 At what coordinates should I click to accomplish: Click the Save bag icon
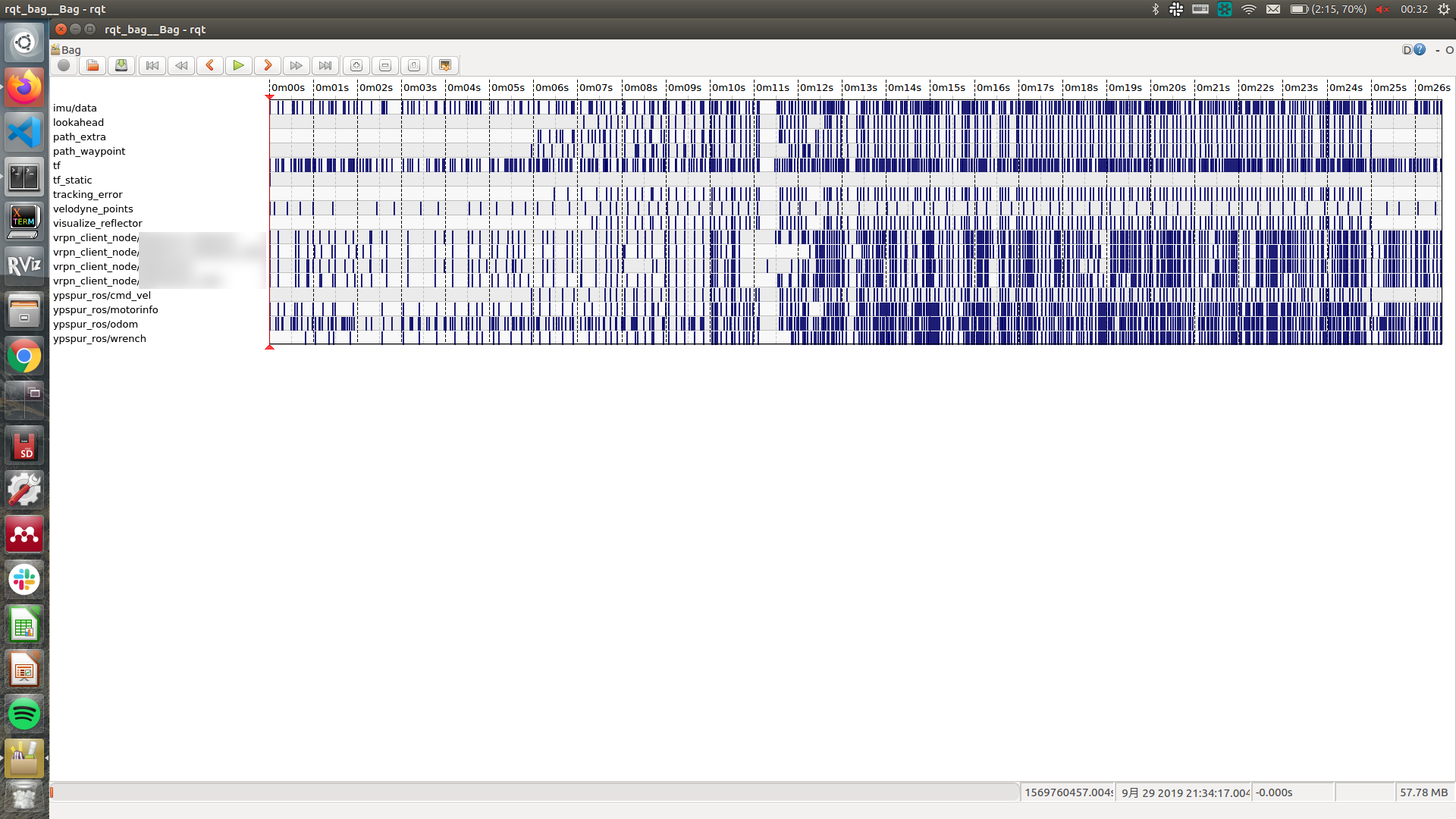pyautogui.click(x=121, y=65)
